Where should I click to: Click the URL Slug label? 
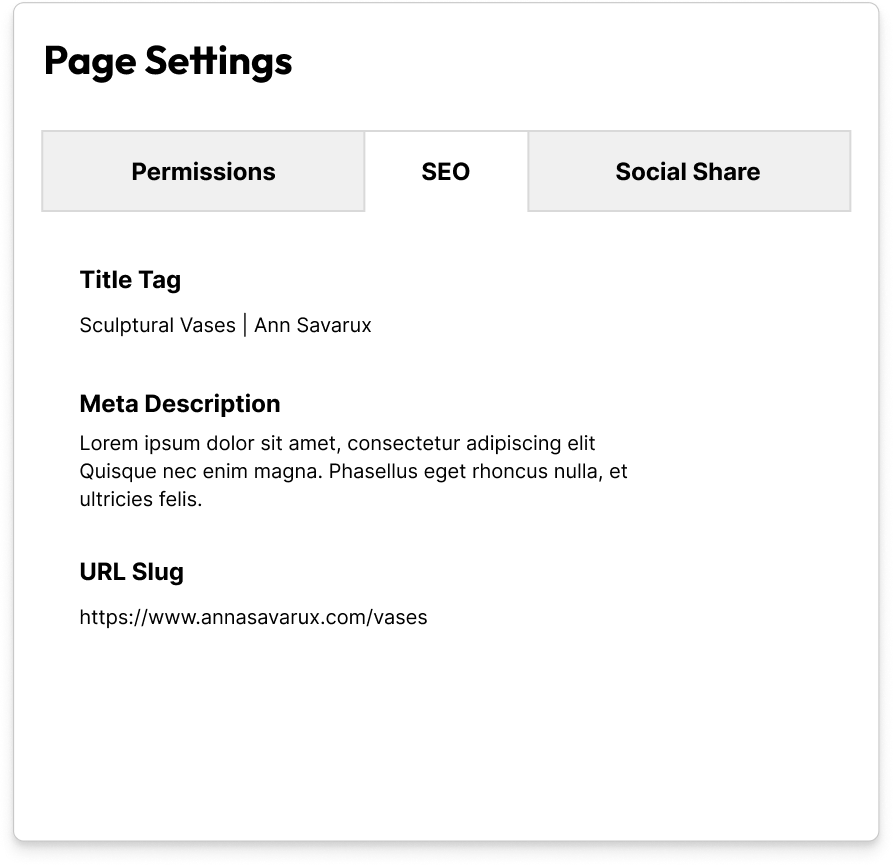coord(132,572)
